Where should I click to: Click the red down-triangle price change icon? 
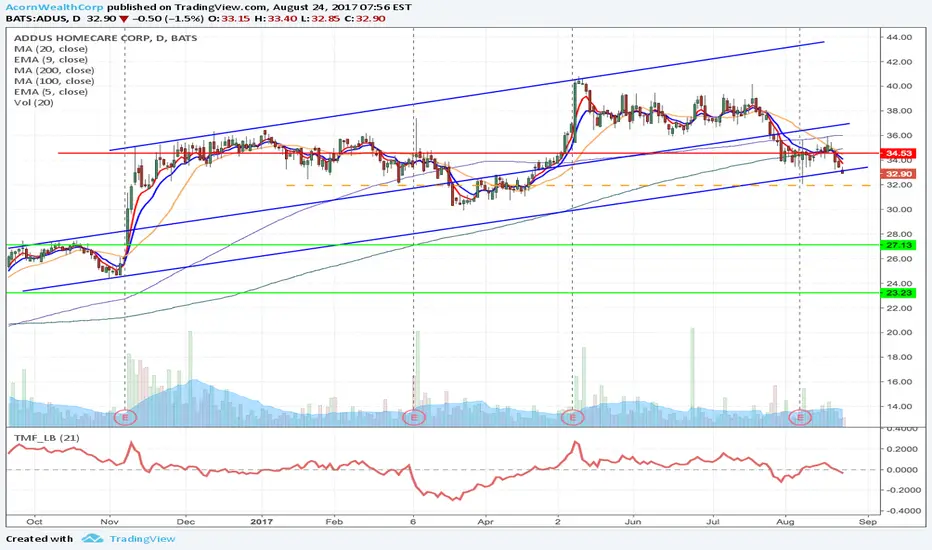click(x=124, y=19)
